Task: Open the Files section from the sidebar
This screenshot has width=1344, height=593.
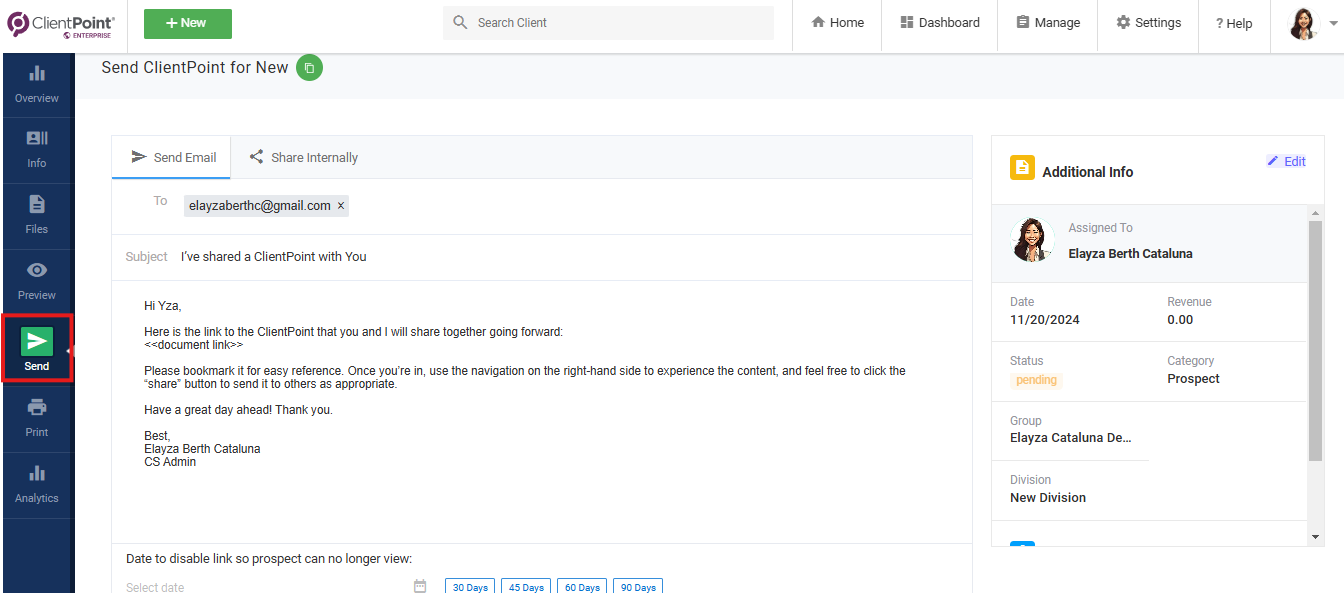Action: 37,213
